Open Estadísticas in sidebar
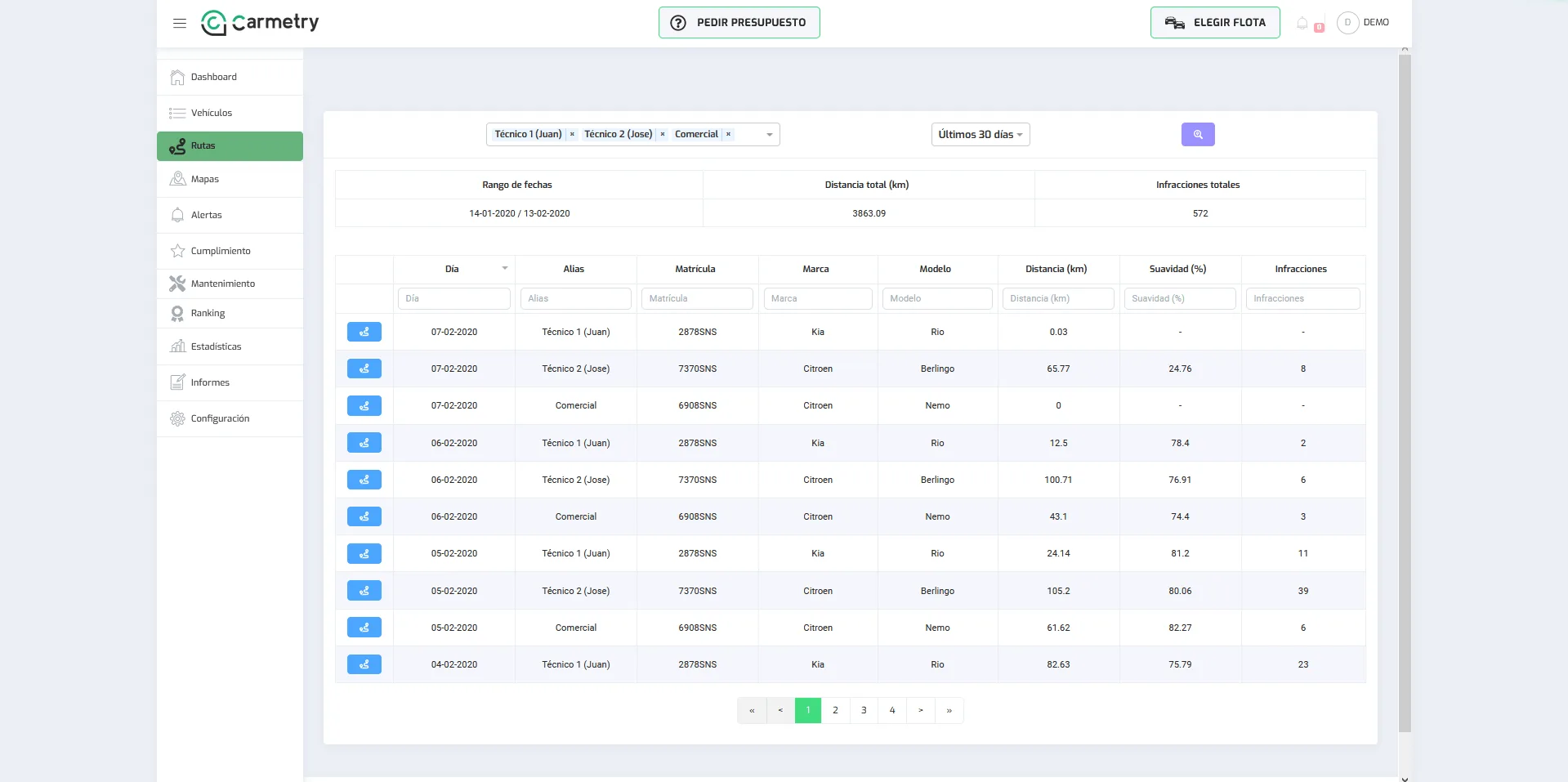The image size is (1568, 782). [x=230, y=346]
